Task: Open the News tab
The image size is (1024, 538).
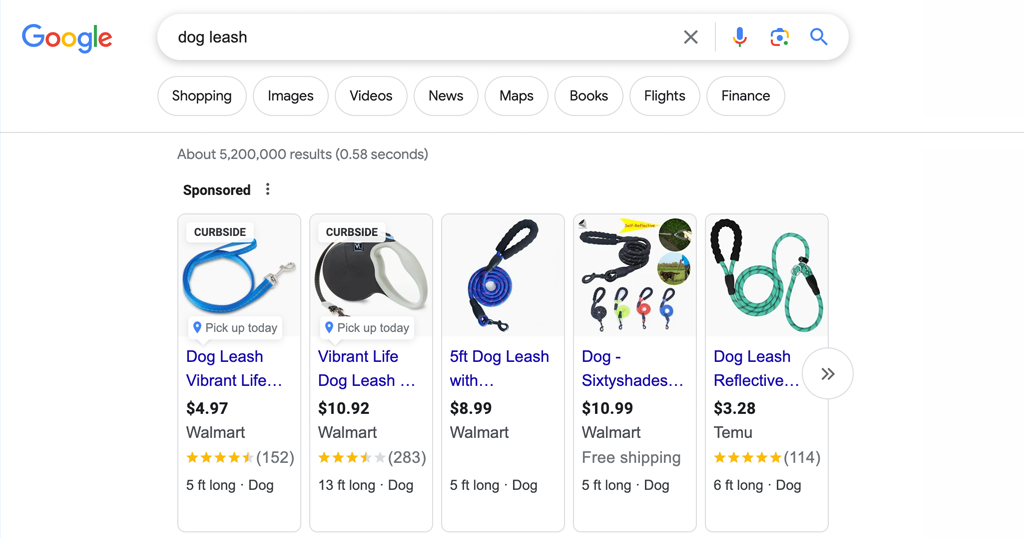Action: coord(446,96)
